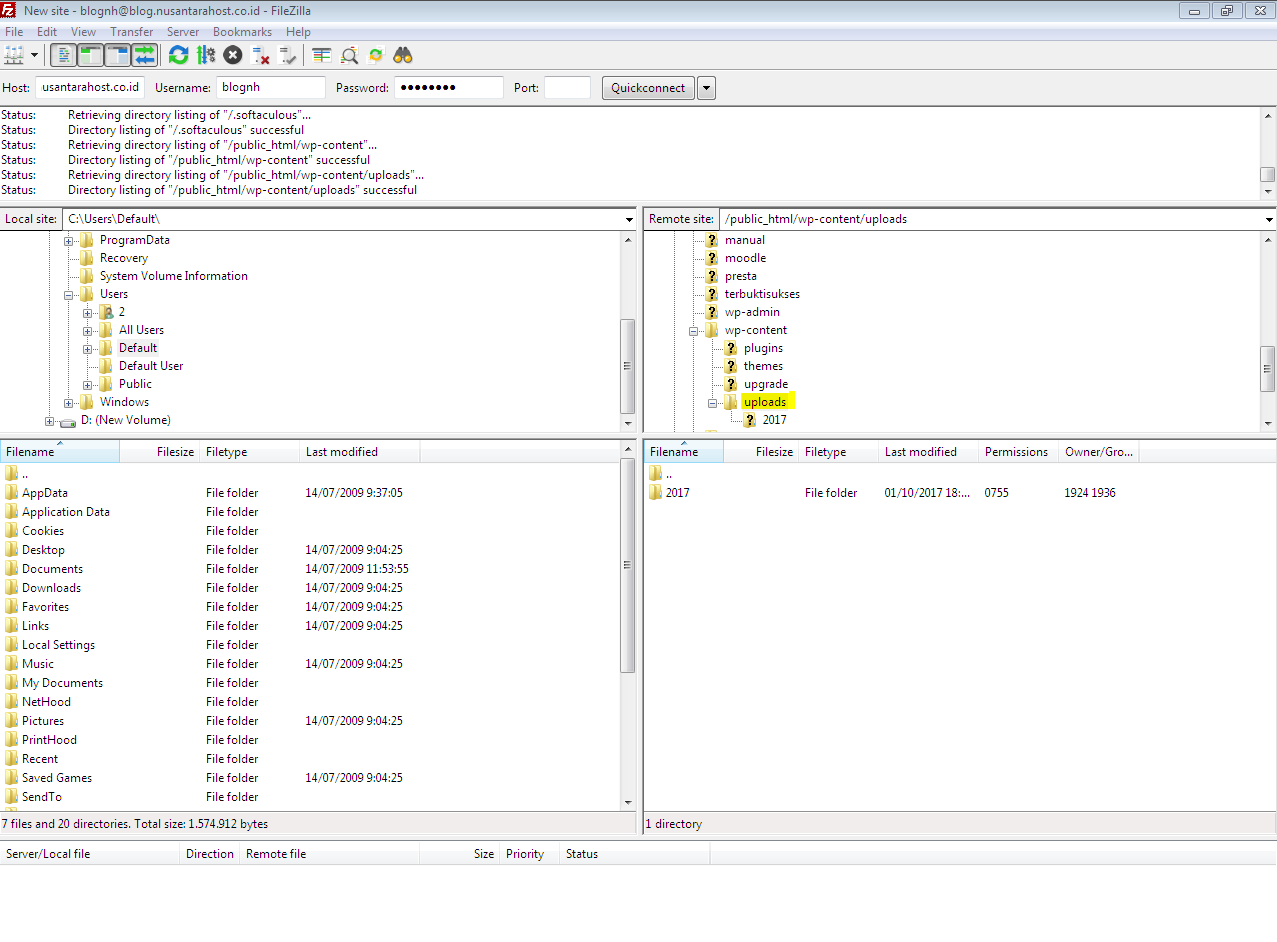Open the Bookmarks menu
Viewport: 1277px width, 942px height.
(x=242, y=32)
